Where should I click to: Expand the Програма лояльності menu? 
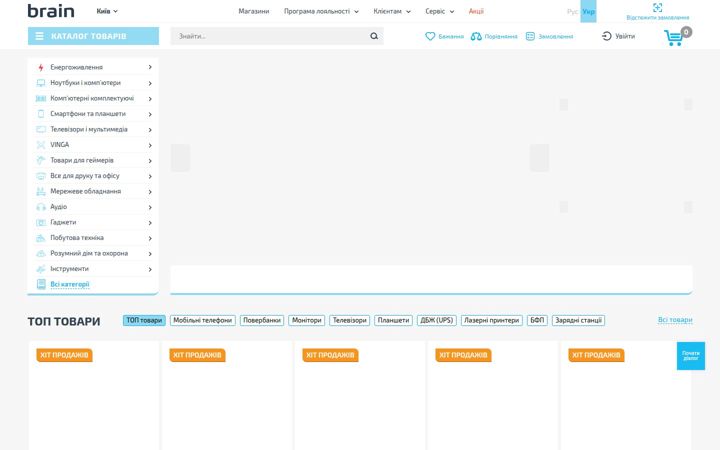pos(321,11)
